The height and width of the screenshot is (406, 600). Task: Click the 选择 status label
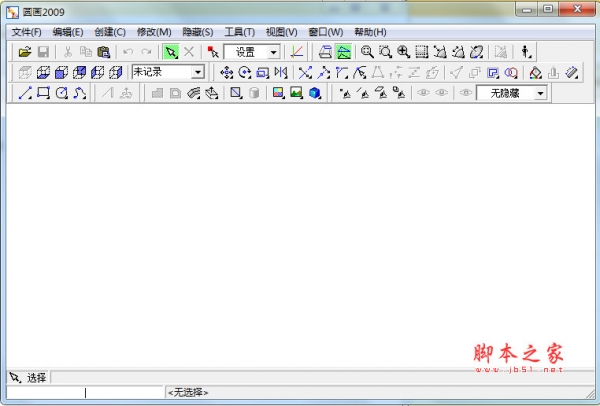coord(36,378)
